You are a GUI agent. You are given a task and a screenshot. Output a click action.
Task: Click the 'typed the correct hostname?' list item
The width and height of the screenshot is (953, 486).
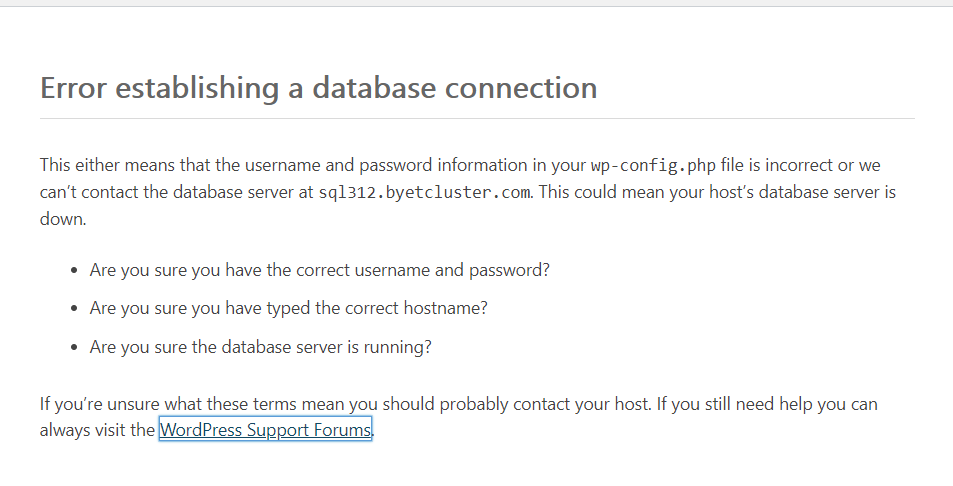point(288,309)
